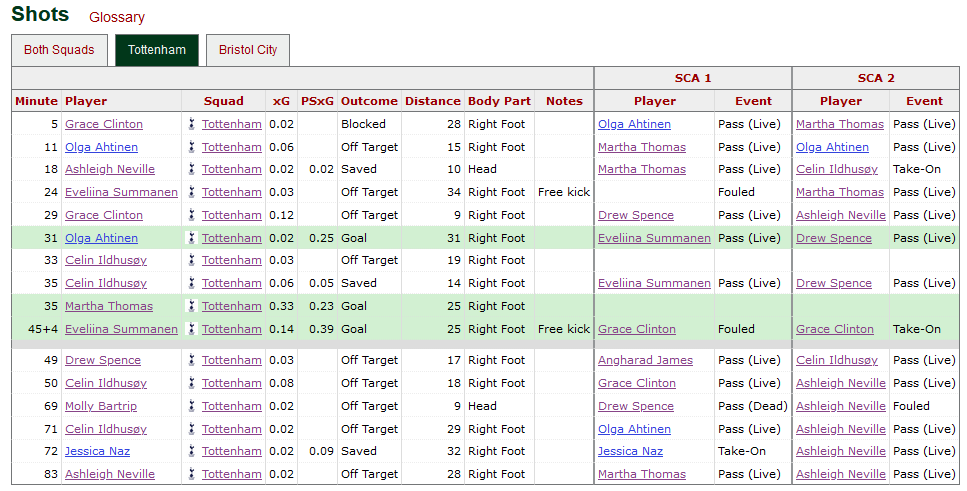Sort by Body Part column header
Screen dimensions: 967x491
[500, 101]
